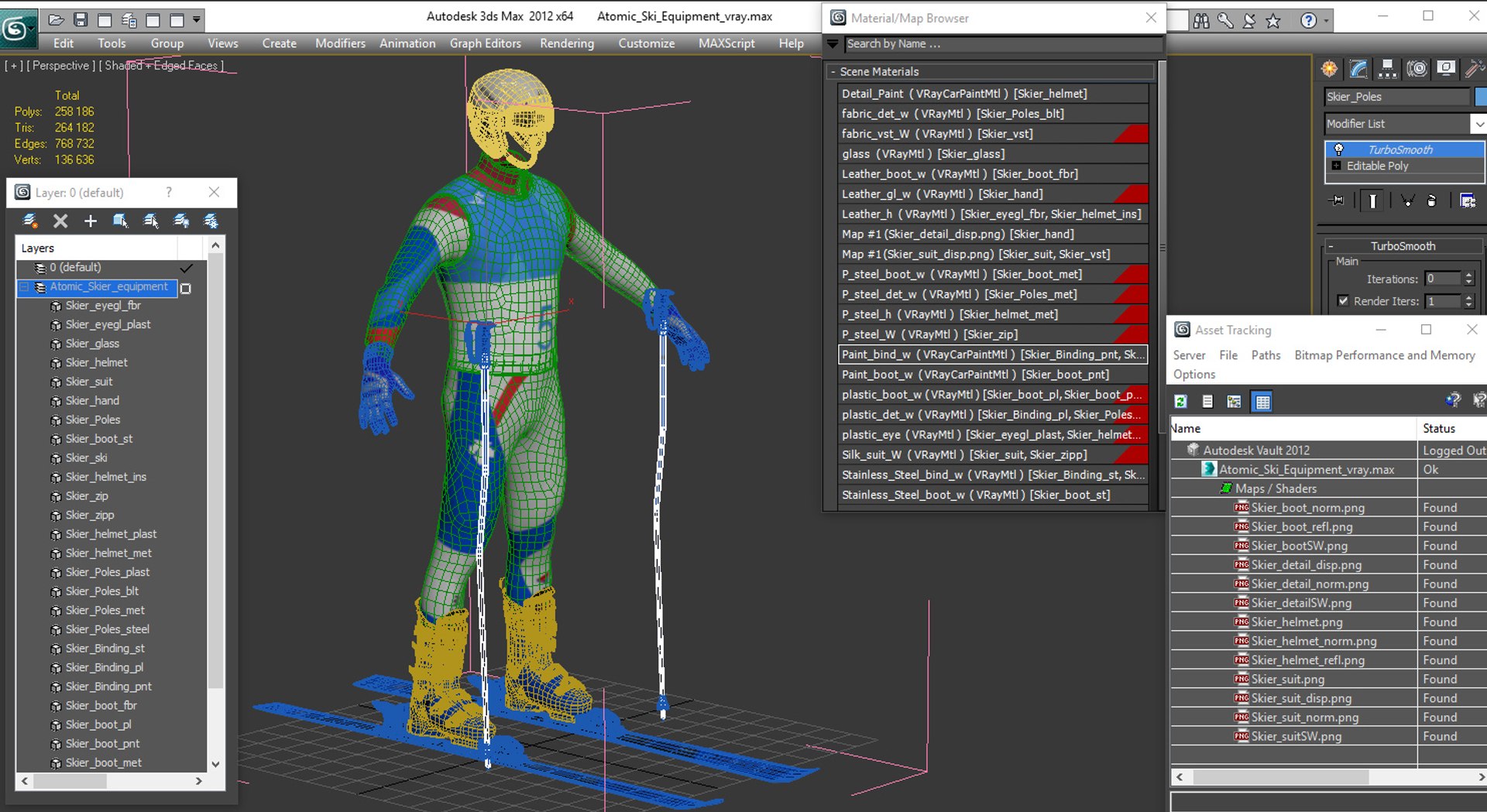Click the binoculars search icon in the title bar

pyautogui.click(x=1201, y=21)
